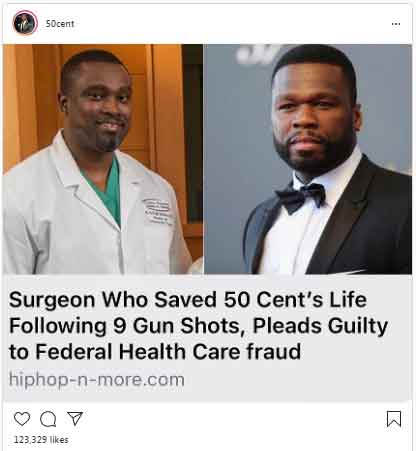This screenshot has width=416, height=451.
Task: Click the headline line 'Surgeon Who Saved 50 Cent's Life'
Action: click(x=188, y=299)
